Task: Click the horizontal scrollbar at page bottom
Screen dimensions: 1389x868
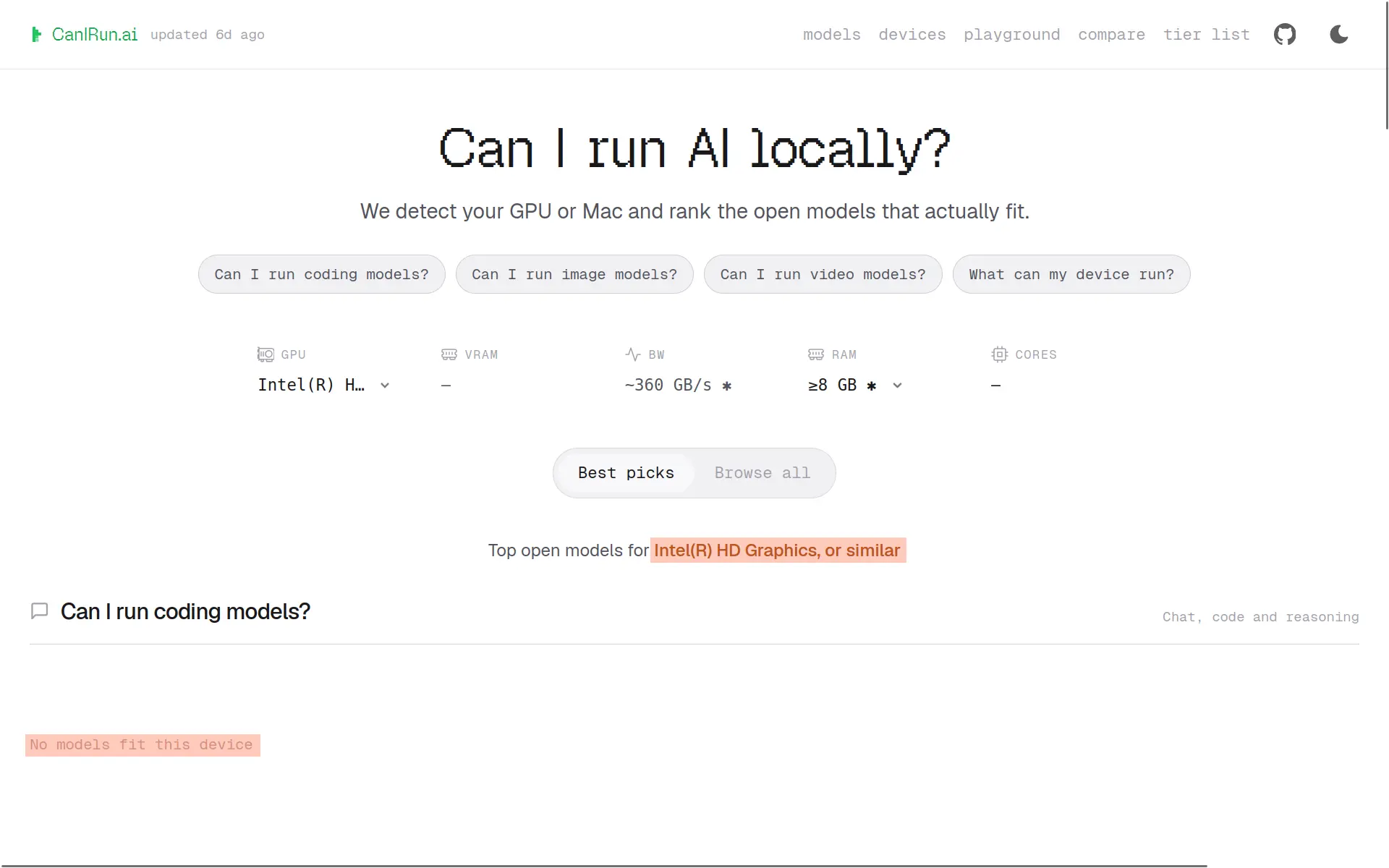Action: click(604, 865)
